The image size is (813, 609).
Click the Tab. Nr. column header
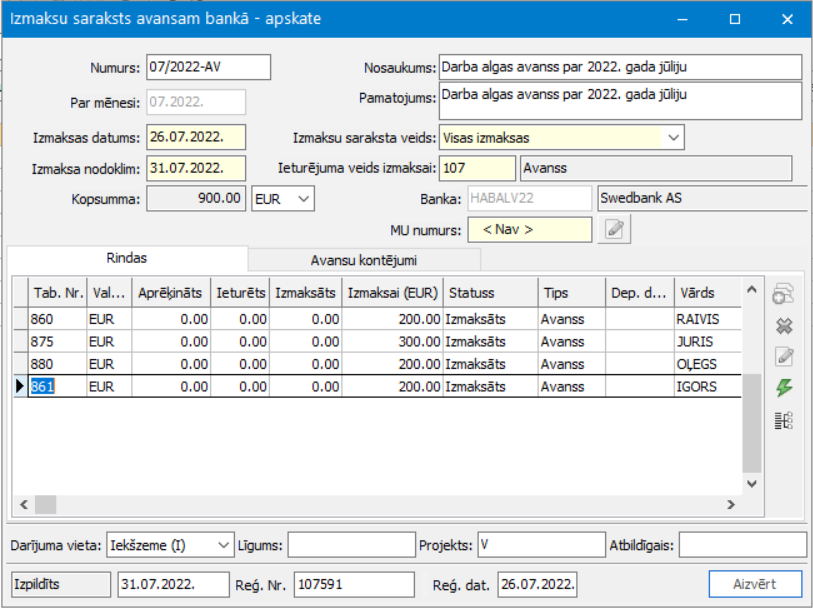point(58,293)
